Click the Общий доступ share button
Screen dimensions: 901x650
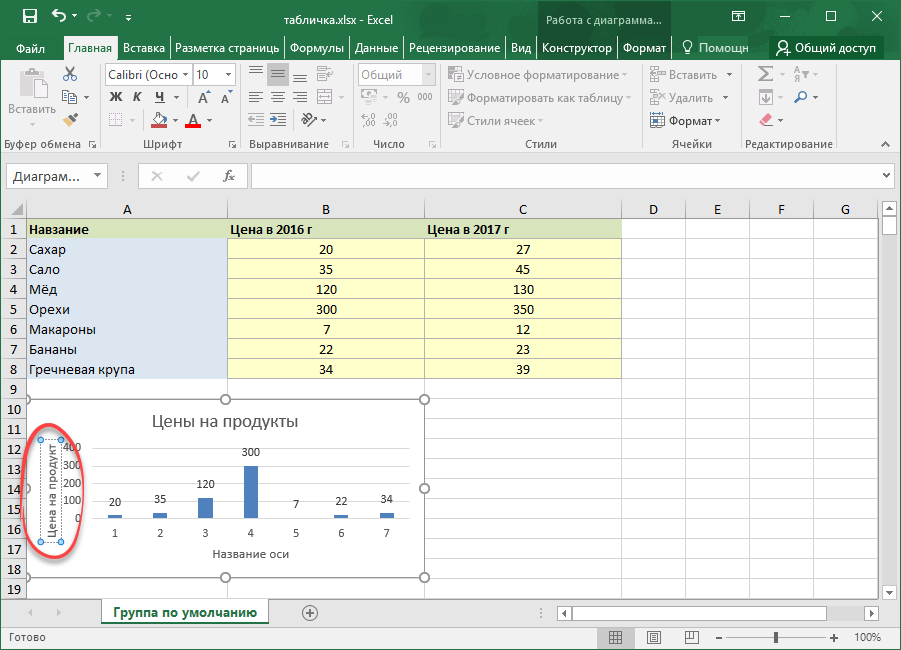(826, 47)
